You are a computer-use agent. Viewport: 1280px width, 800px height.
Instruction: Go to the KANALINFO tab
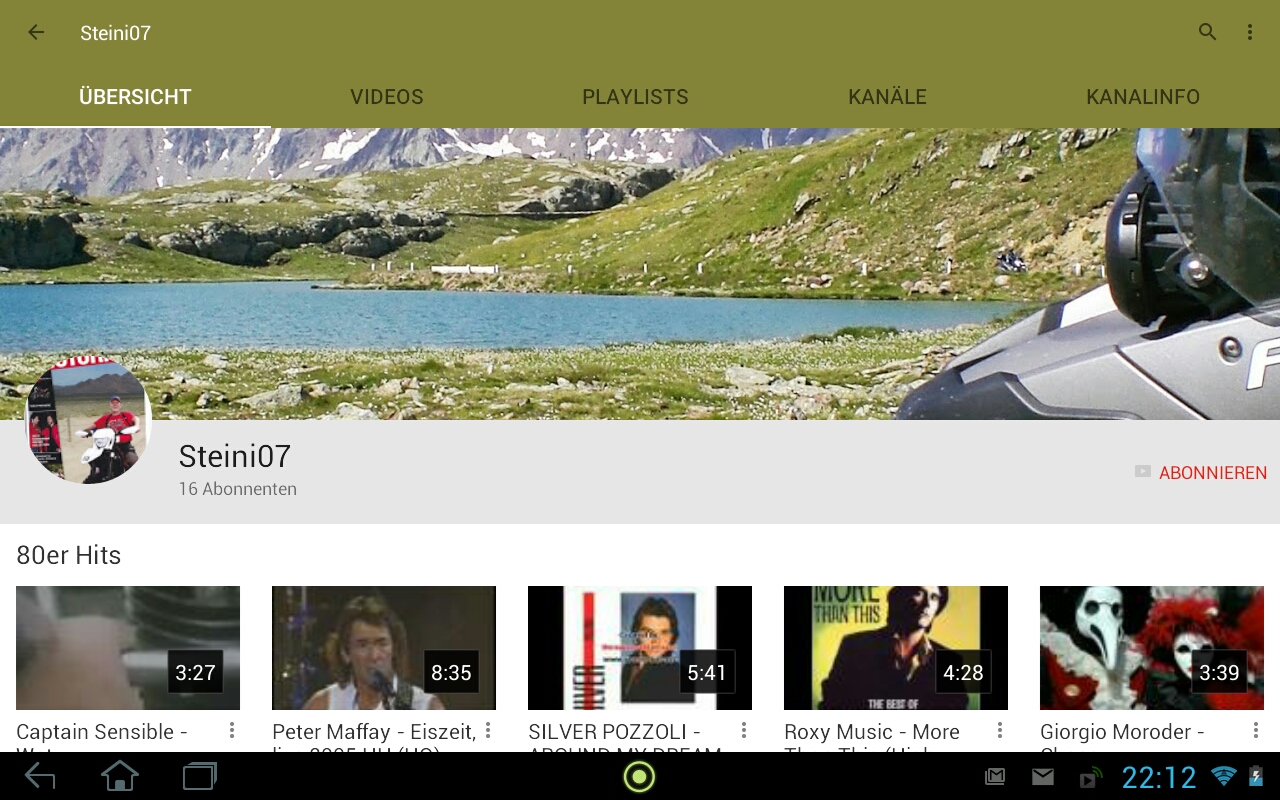tap(1143, 97)
